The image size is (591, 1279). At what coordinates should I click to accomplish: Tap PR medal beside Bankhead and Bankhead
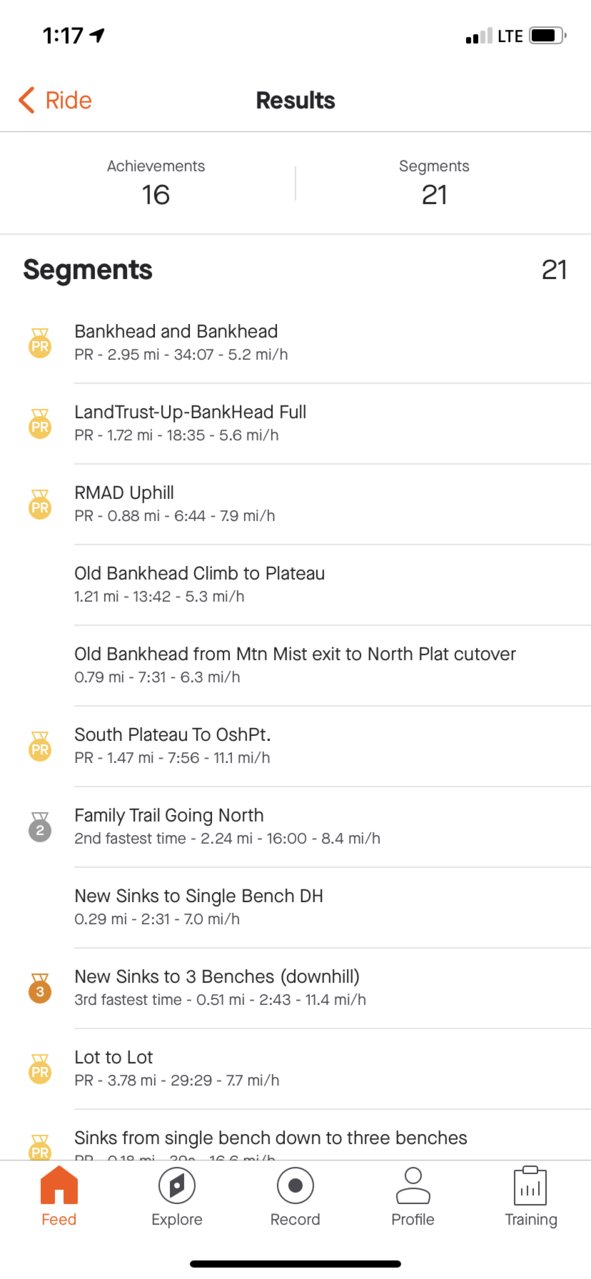coord(39,343)
